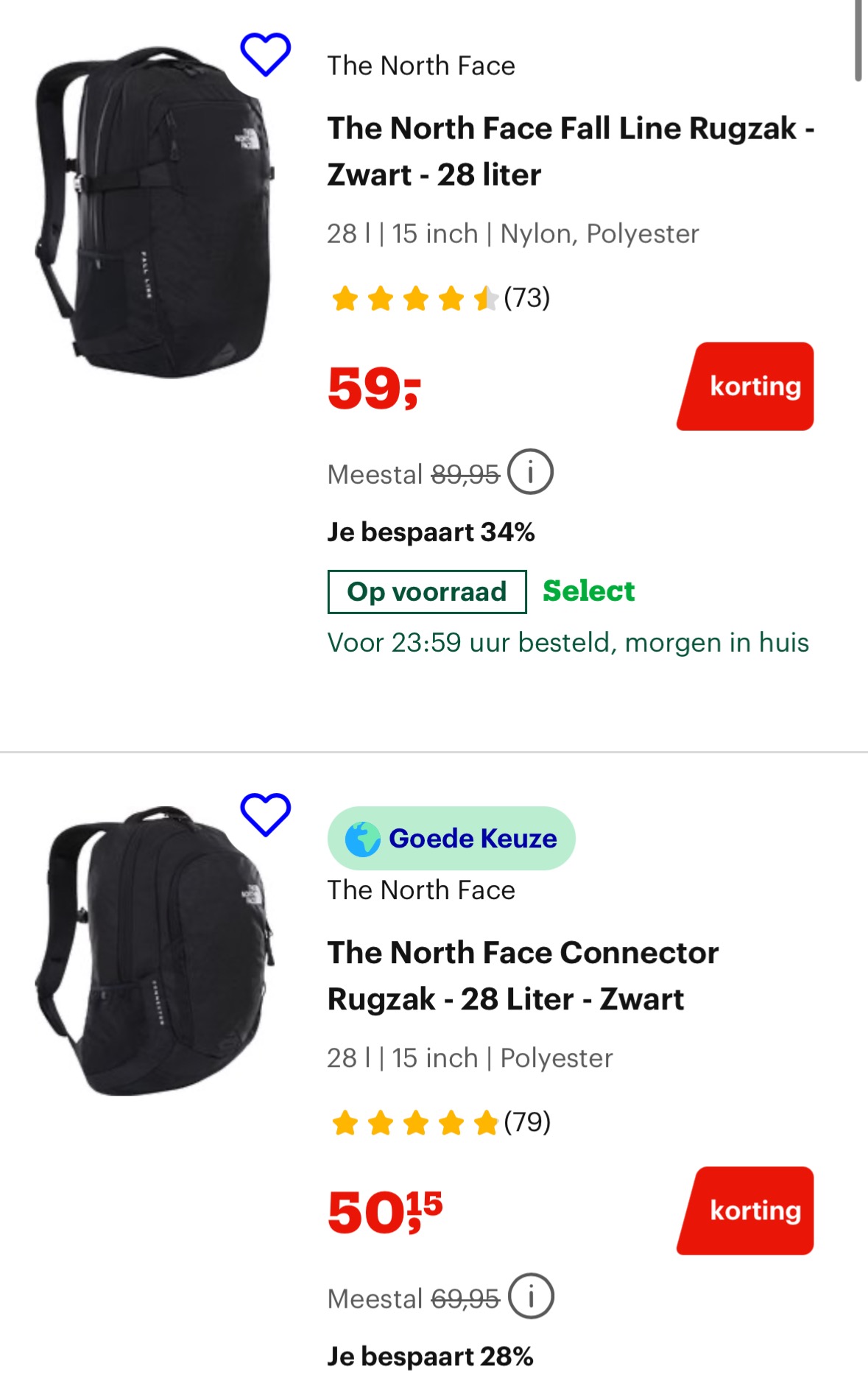
Task: Select the Select delivery label
Action: 588,590
